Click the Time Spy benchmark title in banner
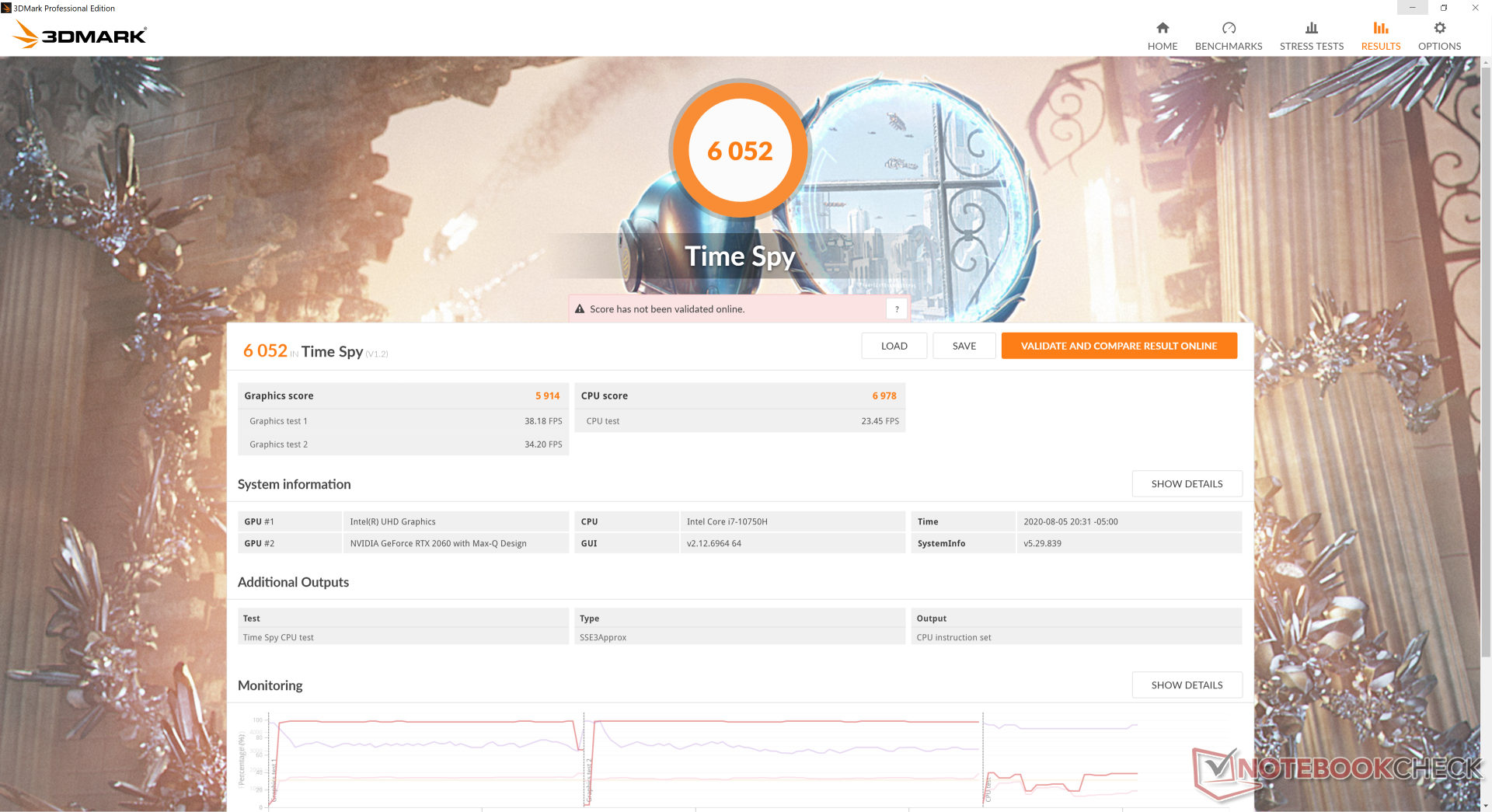 (740, 256)
